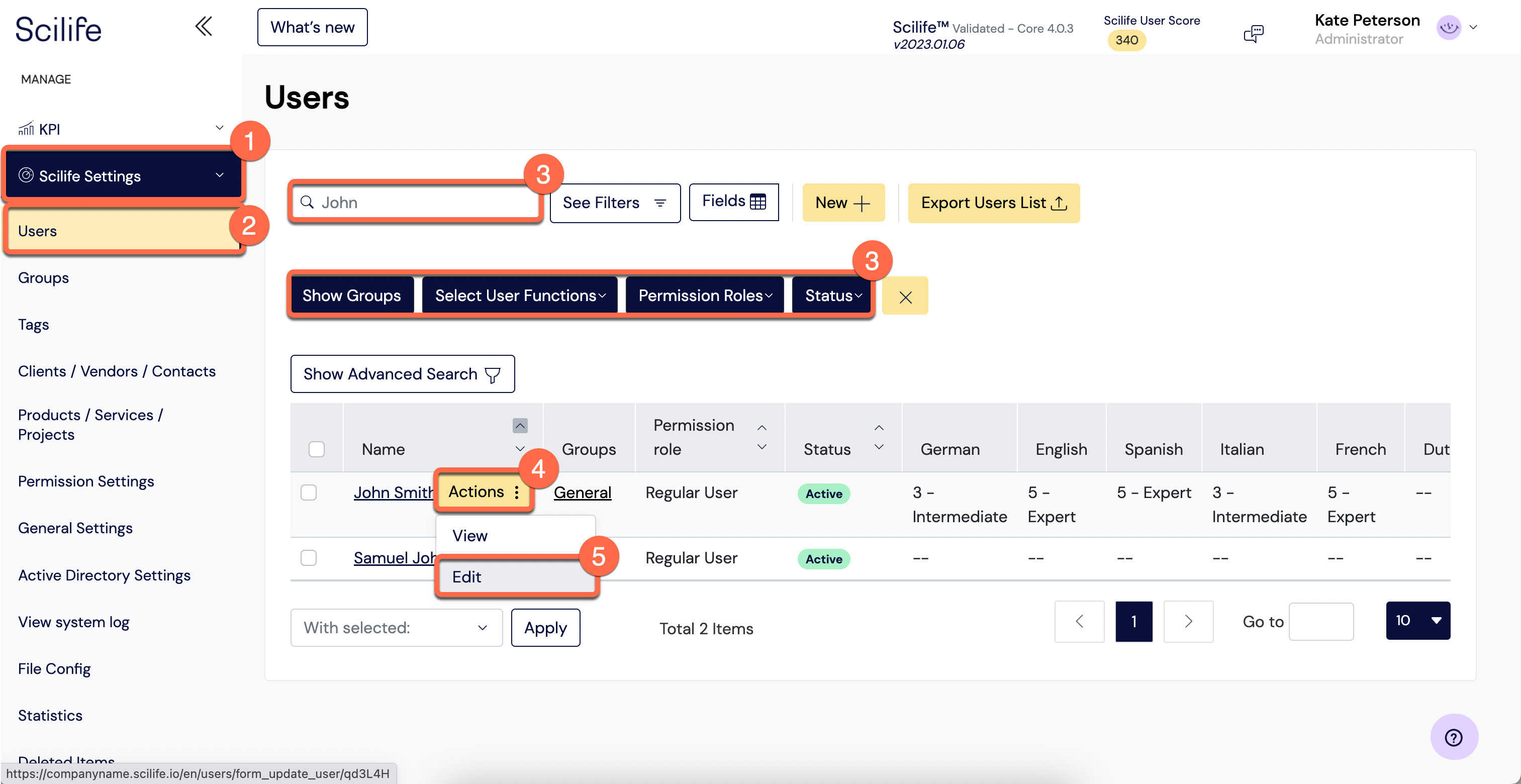
Task: Collapse the sidebar with the double-chevron icon
Action: click(x=204, y=27)
